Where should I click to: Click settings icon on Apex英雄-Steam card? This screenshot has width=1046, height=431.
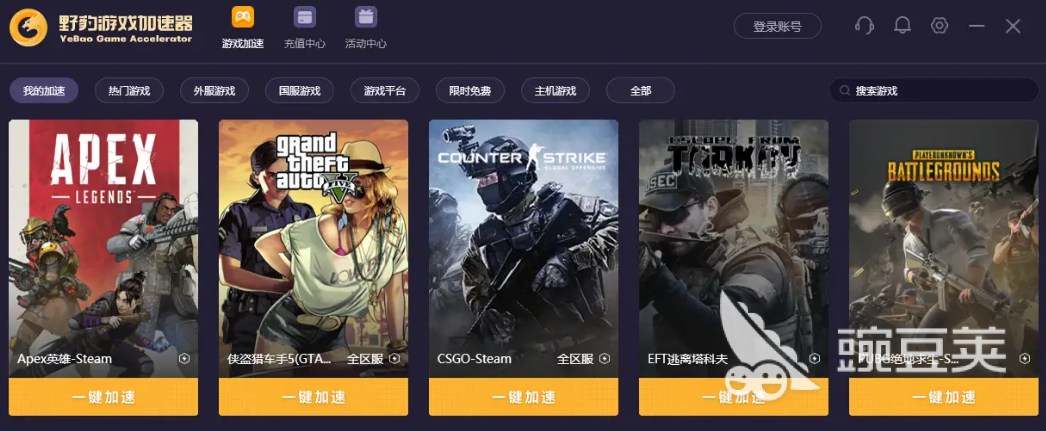tap(185, 359)
